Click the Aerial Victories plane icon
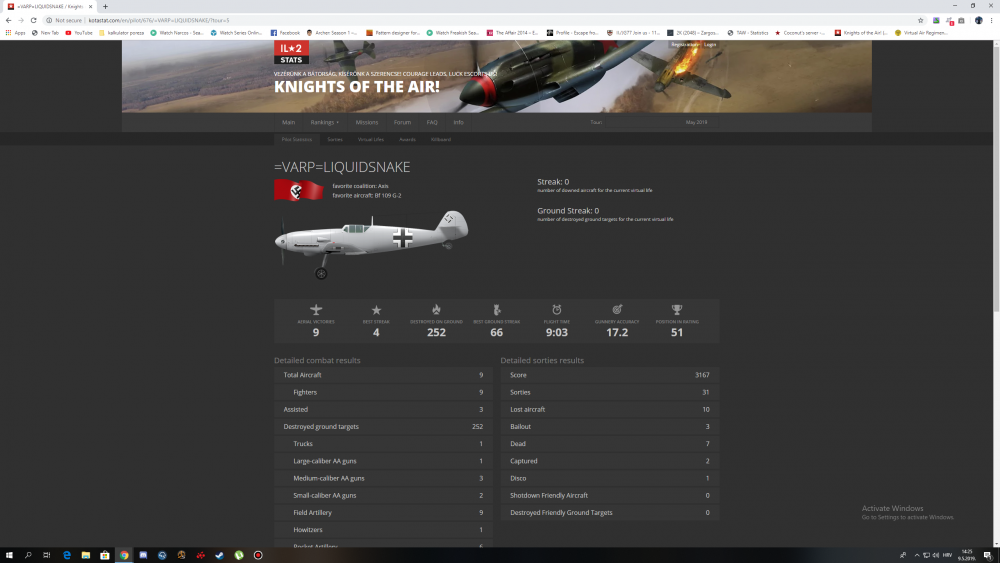Viewport: 1000px width, 563px height. [316, 309]
